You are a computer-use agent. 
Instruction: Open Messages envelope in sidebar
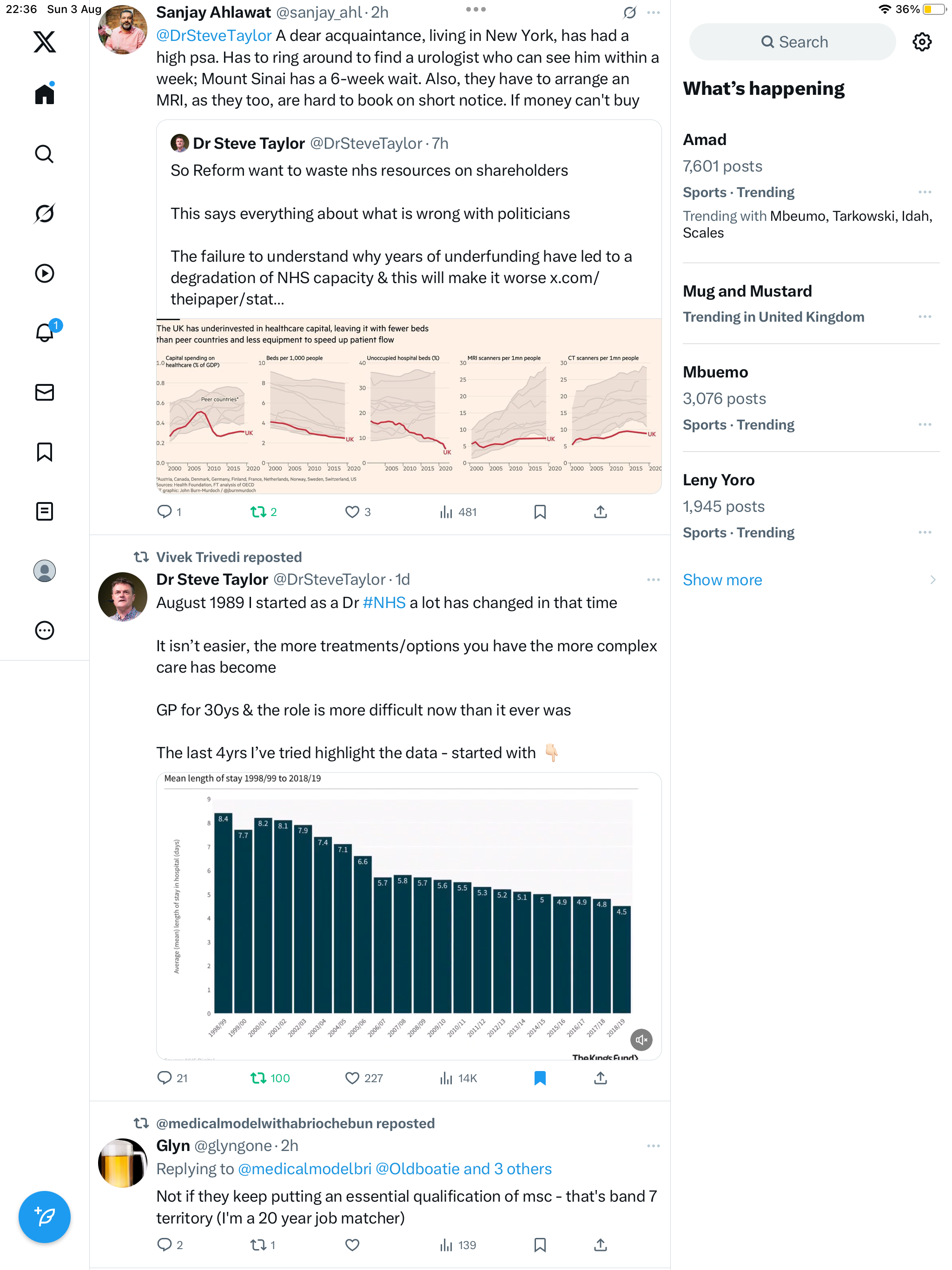pyautogui.click(x=44, y=392)
